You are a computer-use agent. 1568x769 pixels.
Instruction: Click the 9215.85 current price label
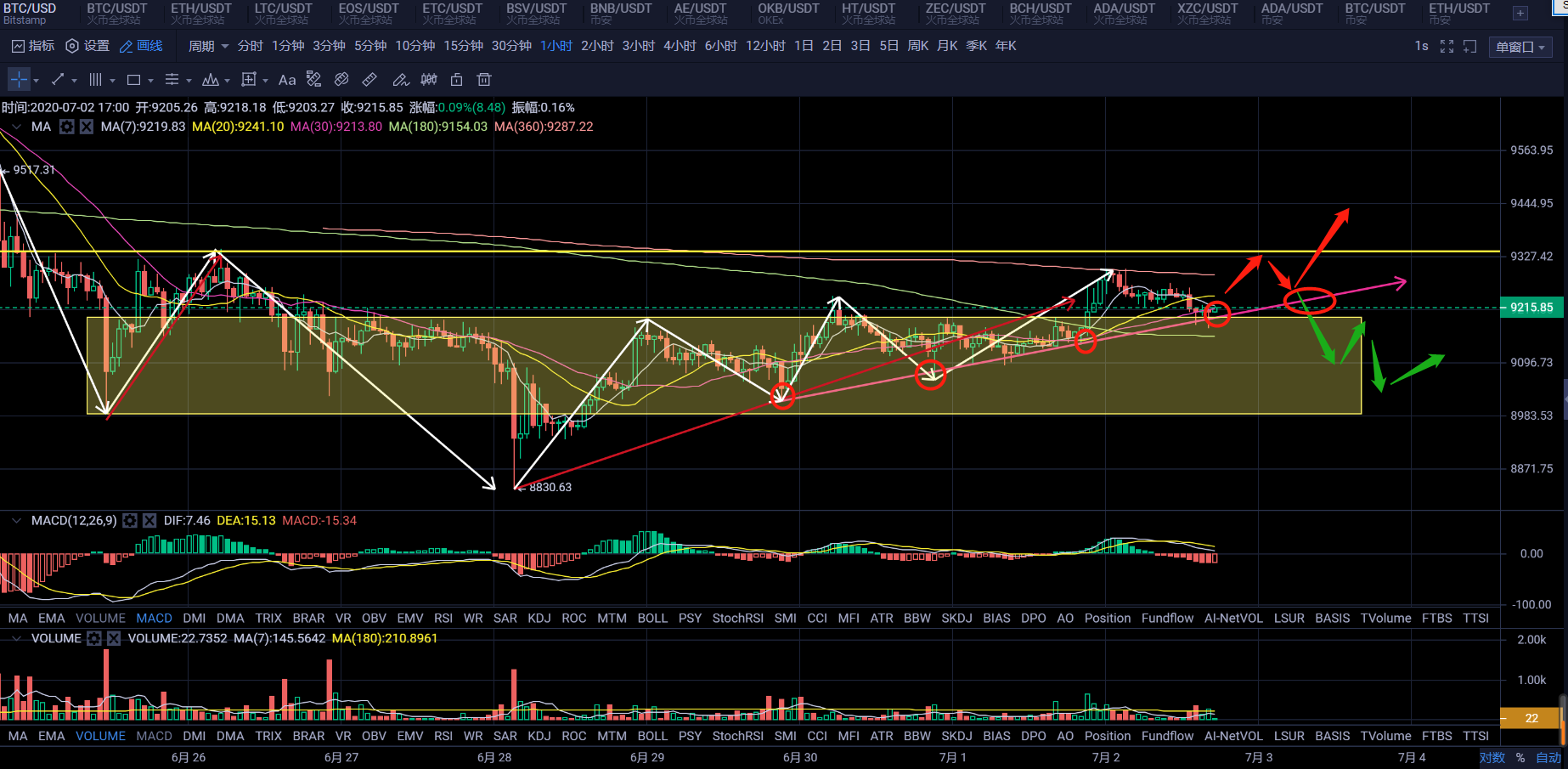tap(1531, 308)
